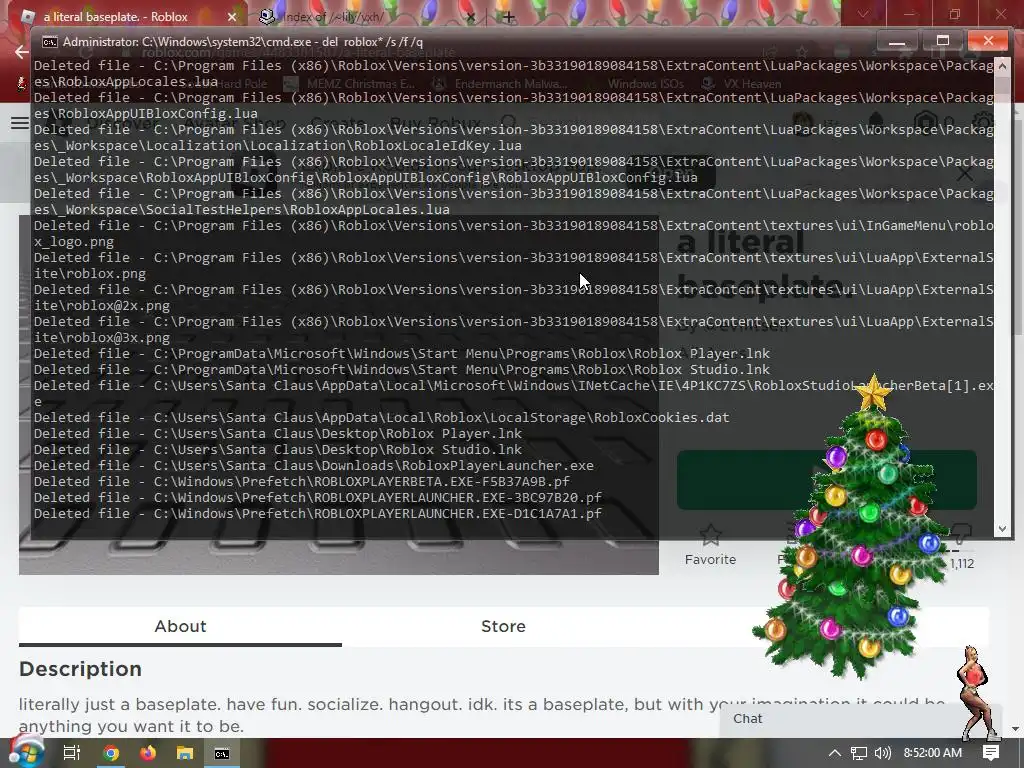
Task: Open the Action Center notifications icon
Action: coord(991,753)
